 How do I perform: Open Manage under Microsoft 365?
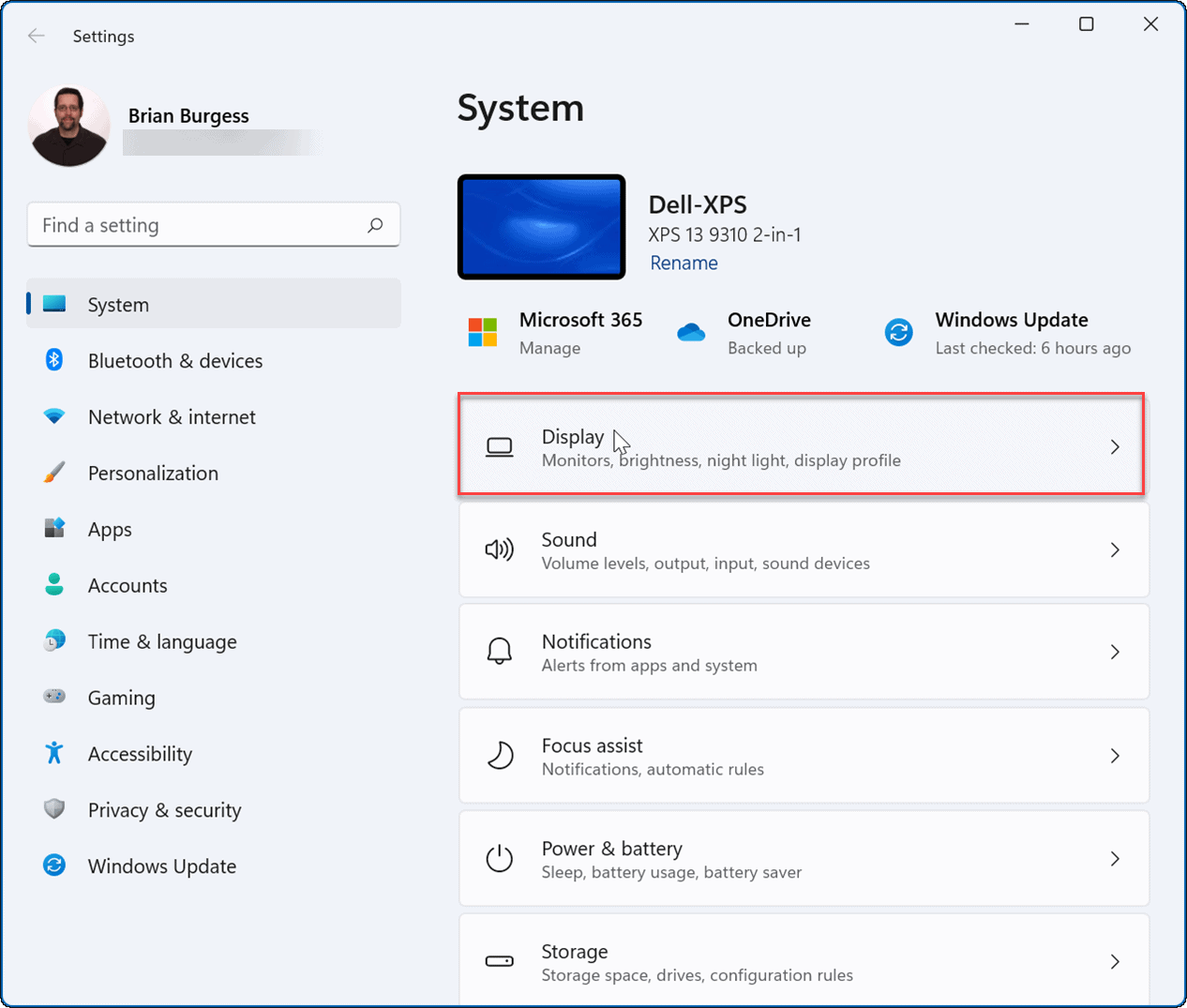point(549,348)
